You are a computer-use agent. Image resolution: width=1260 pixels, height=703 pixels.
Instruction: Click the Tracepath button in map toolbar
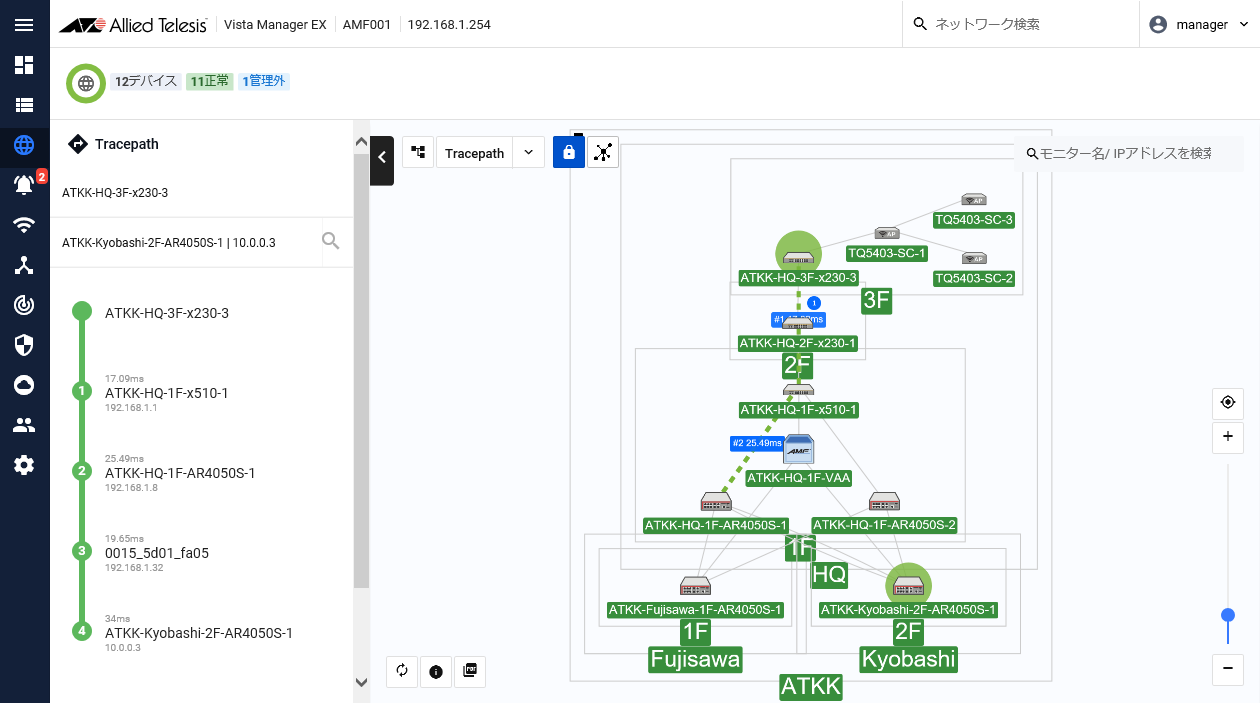474,153
